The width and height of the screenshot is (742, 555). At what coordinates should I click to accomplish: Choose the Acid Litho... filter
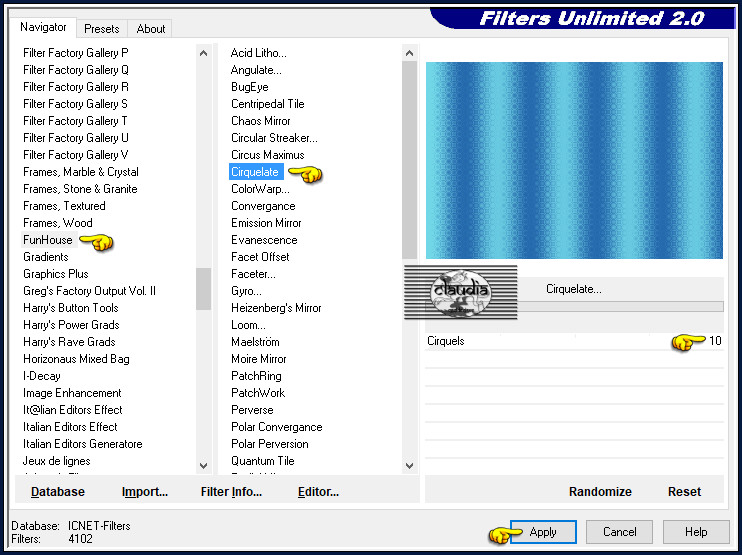coord(258,53)
